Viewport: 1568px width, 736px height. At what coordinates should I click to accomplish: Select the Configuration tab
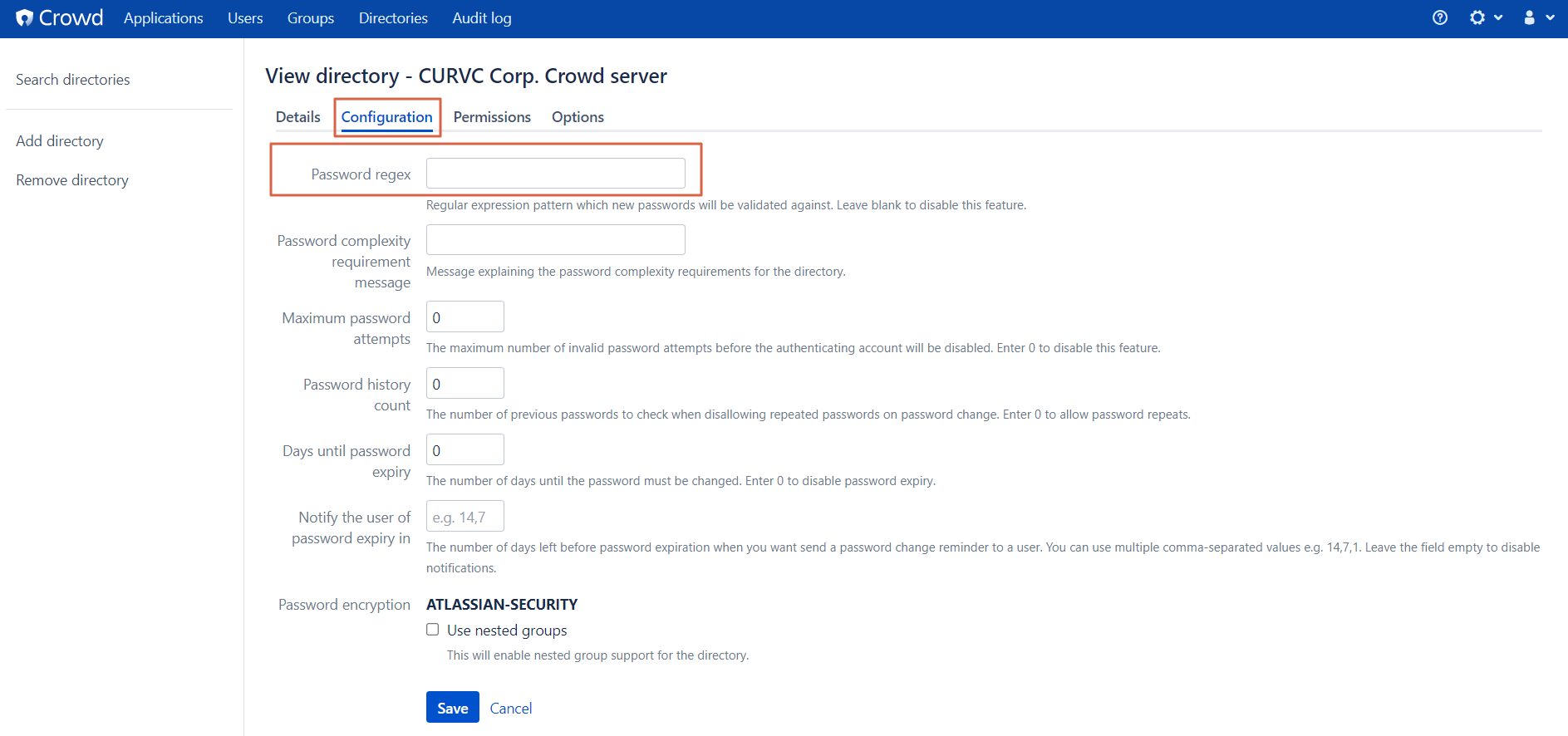[386, 117]
